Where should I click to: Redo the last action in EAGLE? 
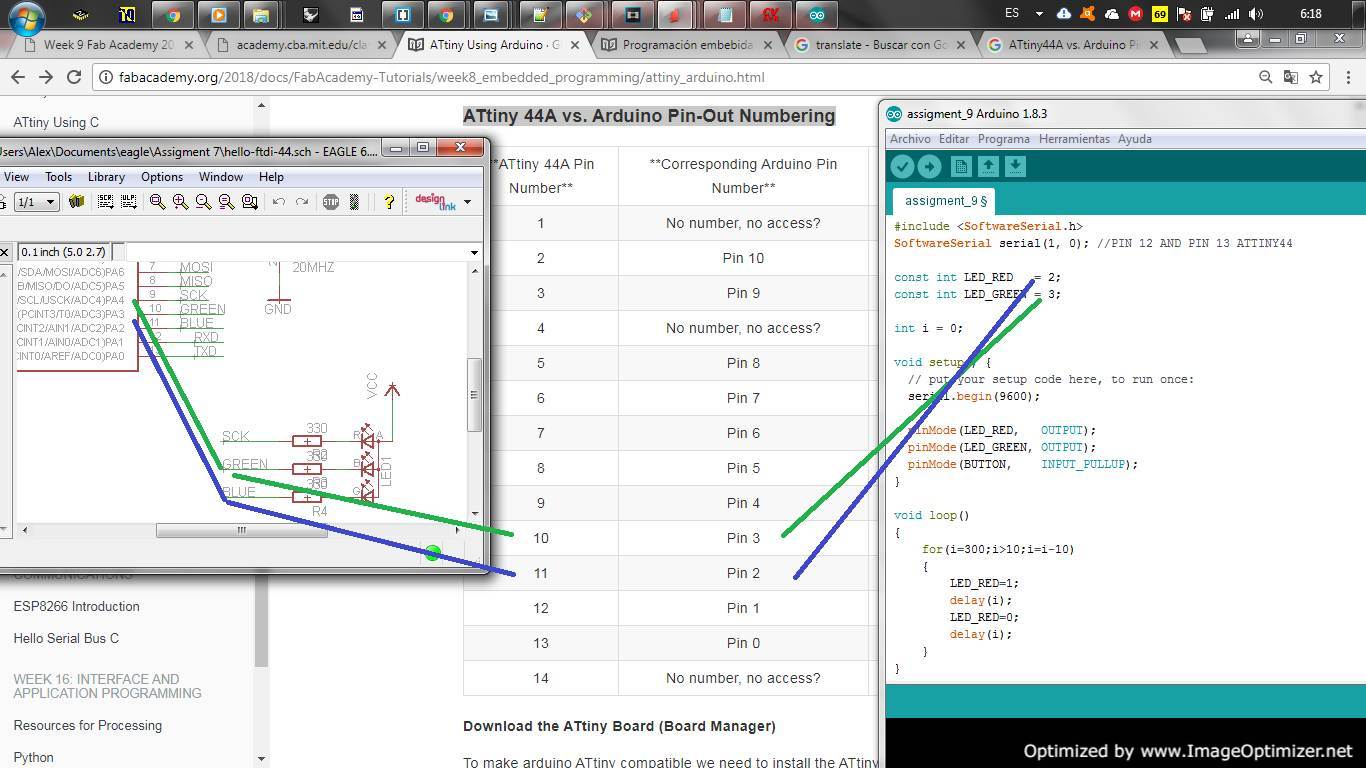coord(302,202)
